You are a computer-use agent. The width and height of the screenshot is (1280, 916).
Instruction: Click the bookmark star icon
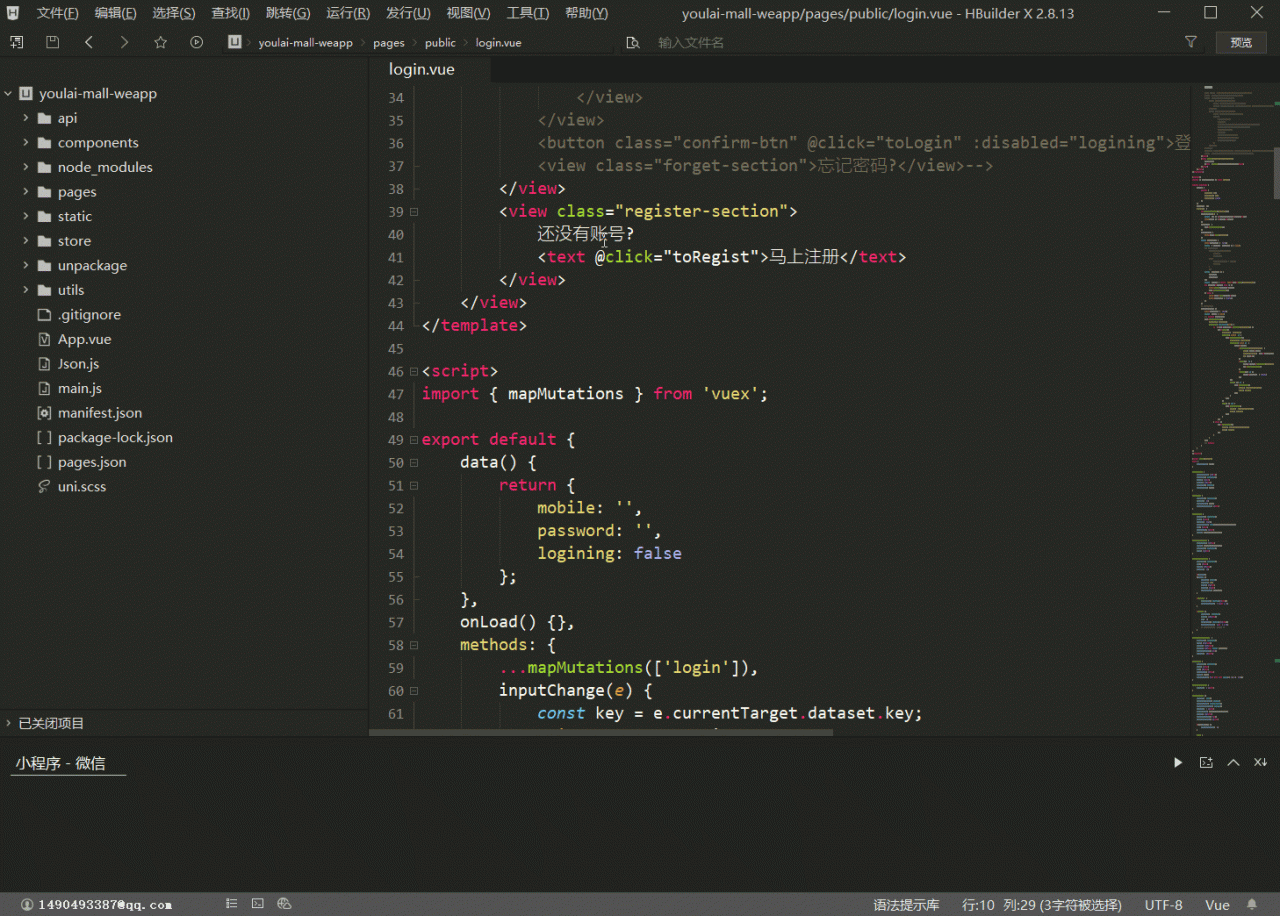coord(160,42)
